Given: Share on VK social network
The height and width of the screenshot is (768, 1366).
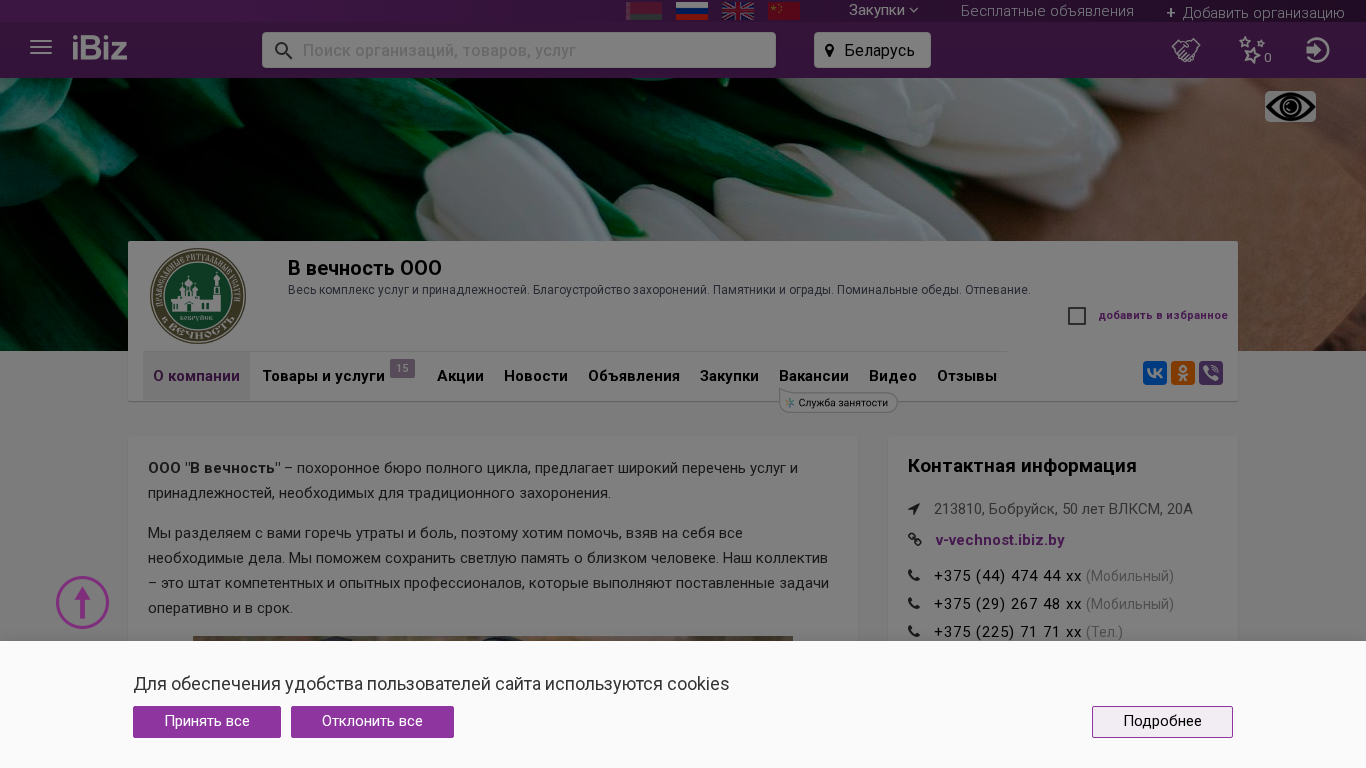Looking at the screenshot, I should click(1155, 373).
